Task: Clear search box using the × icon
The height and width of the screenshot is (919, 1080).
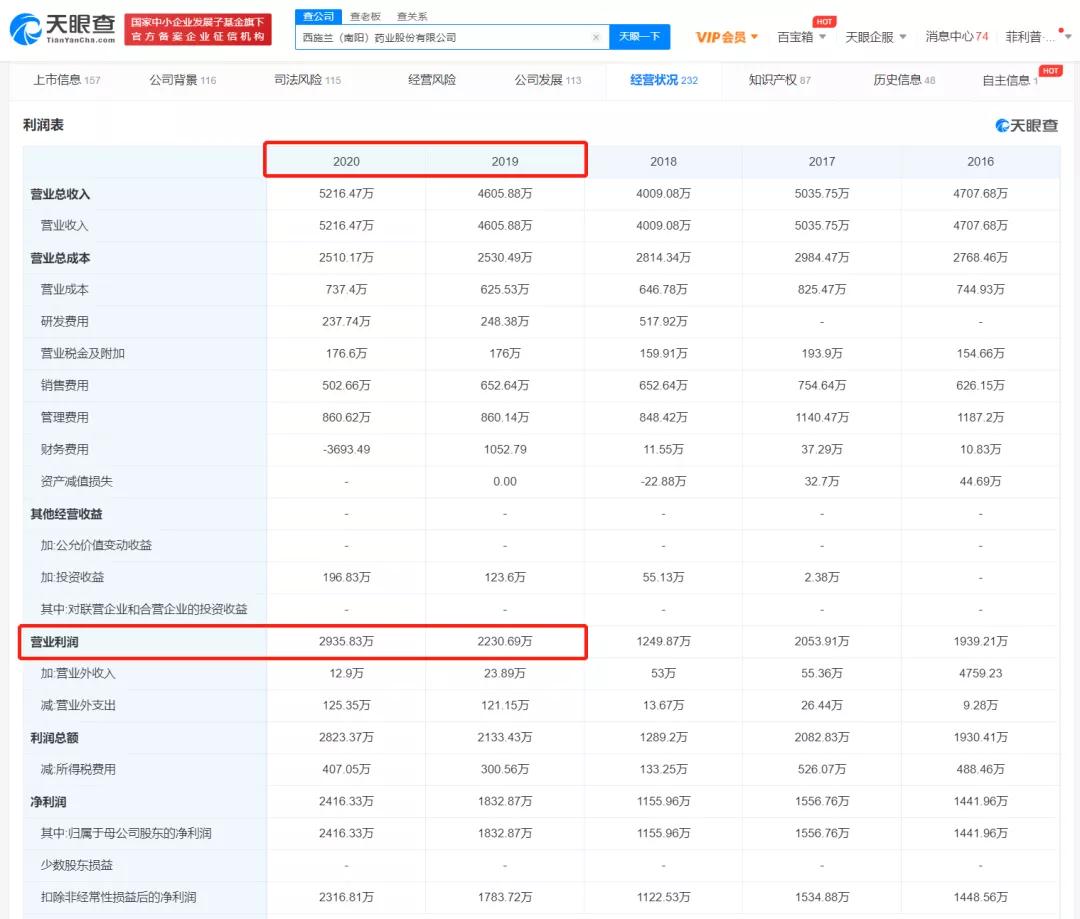Action: pyautogui.click(x=597, y=35)
